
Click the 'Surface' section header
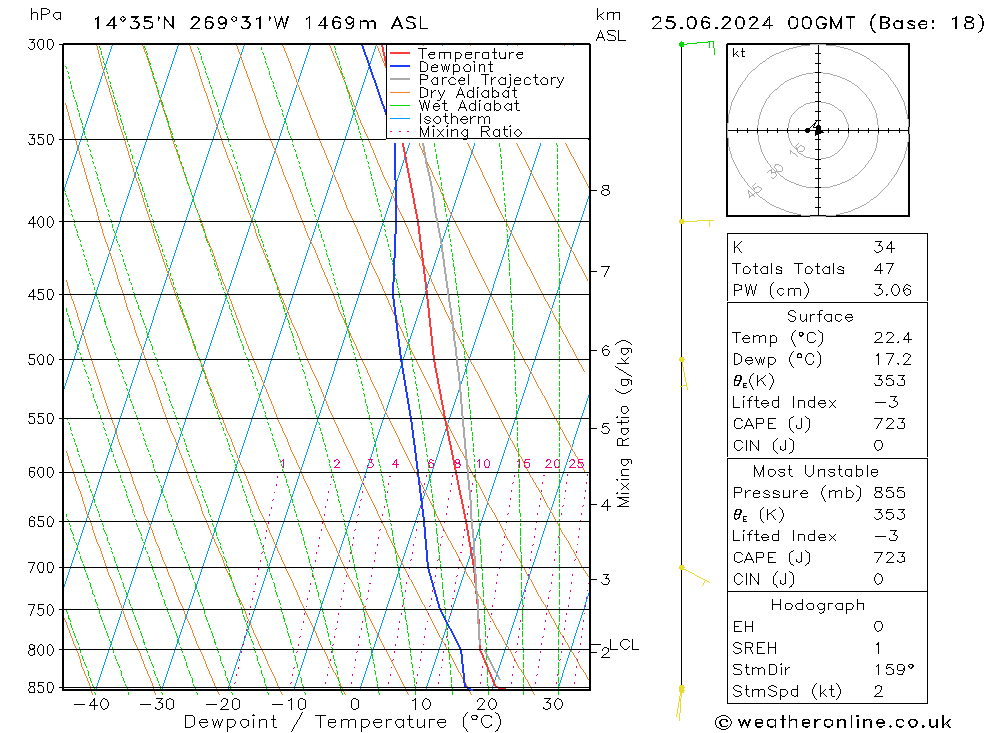coord(820,316)
